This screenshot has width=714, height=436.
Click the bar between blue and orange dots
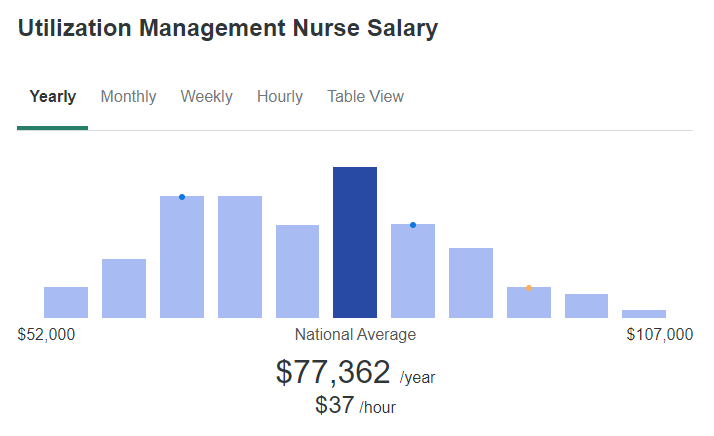click(x=471, y=283)
